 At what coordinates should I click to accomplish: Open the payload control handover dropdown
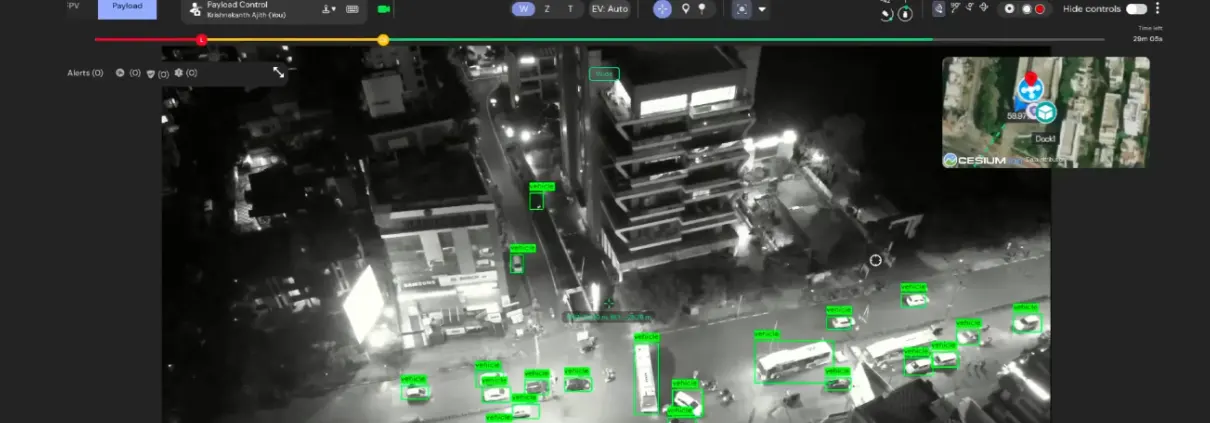click(329, 9)
